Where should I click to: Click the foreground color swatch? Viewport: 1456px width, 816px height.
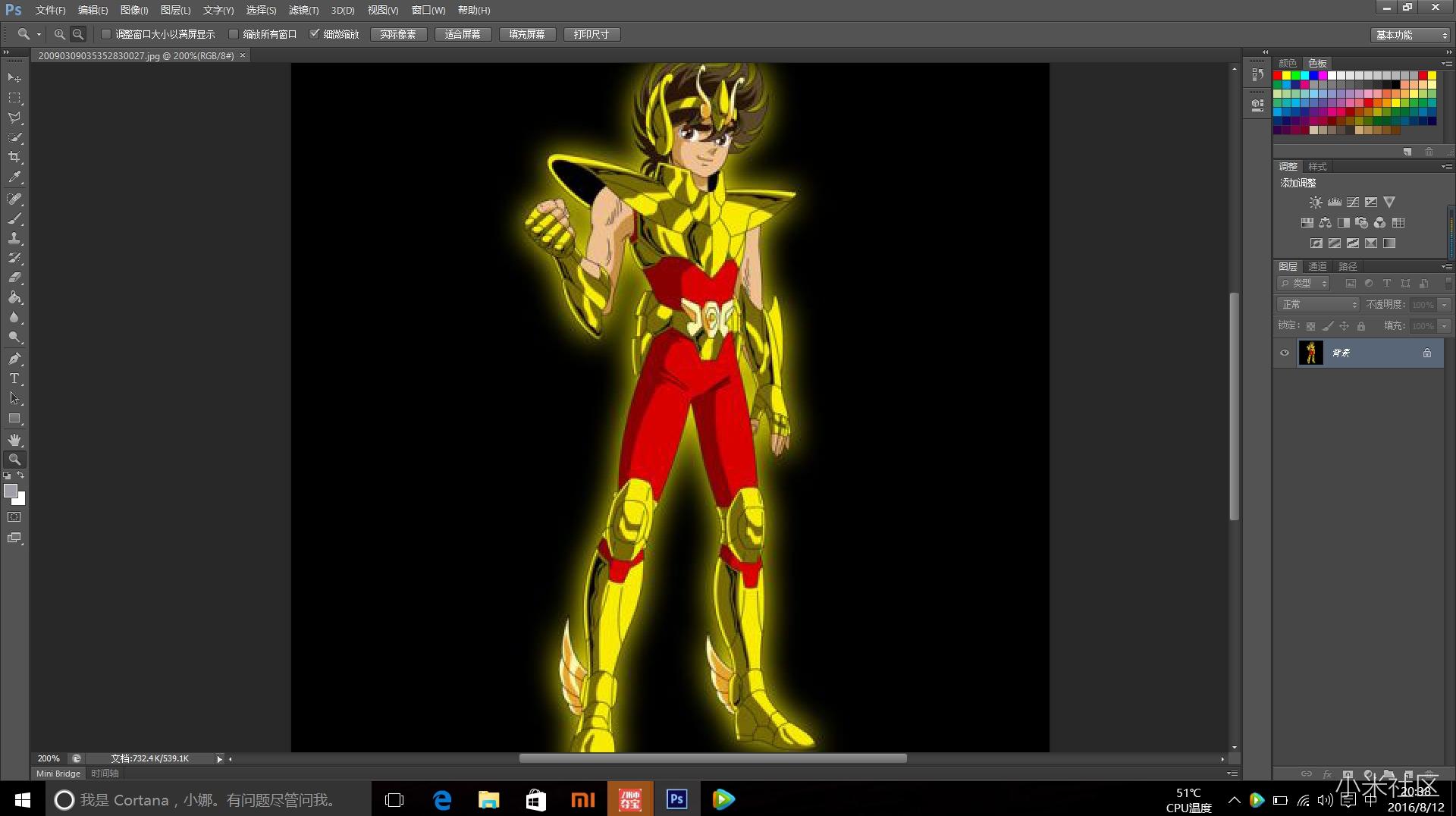[11, 491]
